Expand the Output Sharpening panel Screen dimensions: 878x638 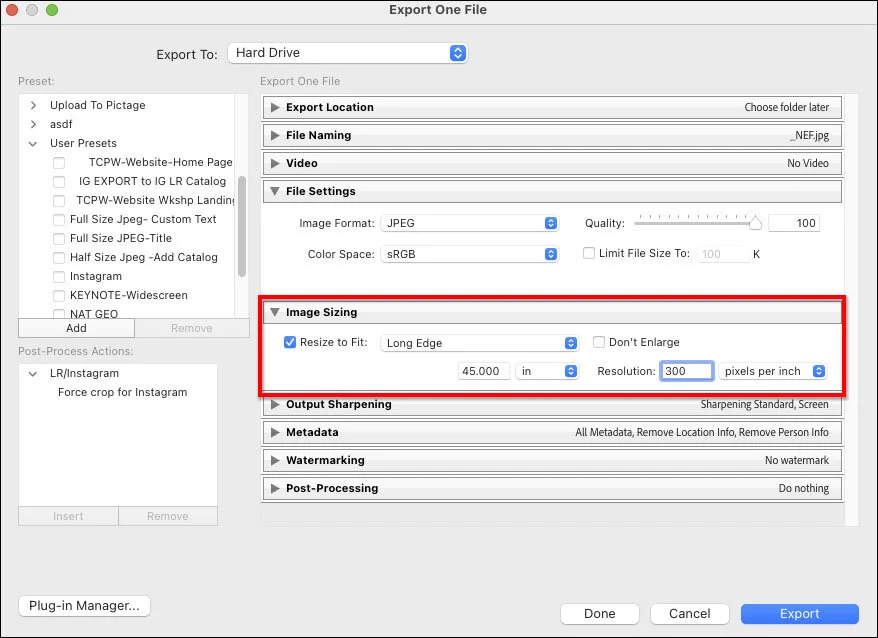276,404
